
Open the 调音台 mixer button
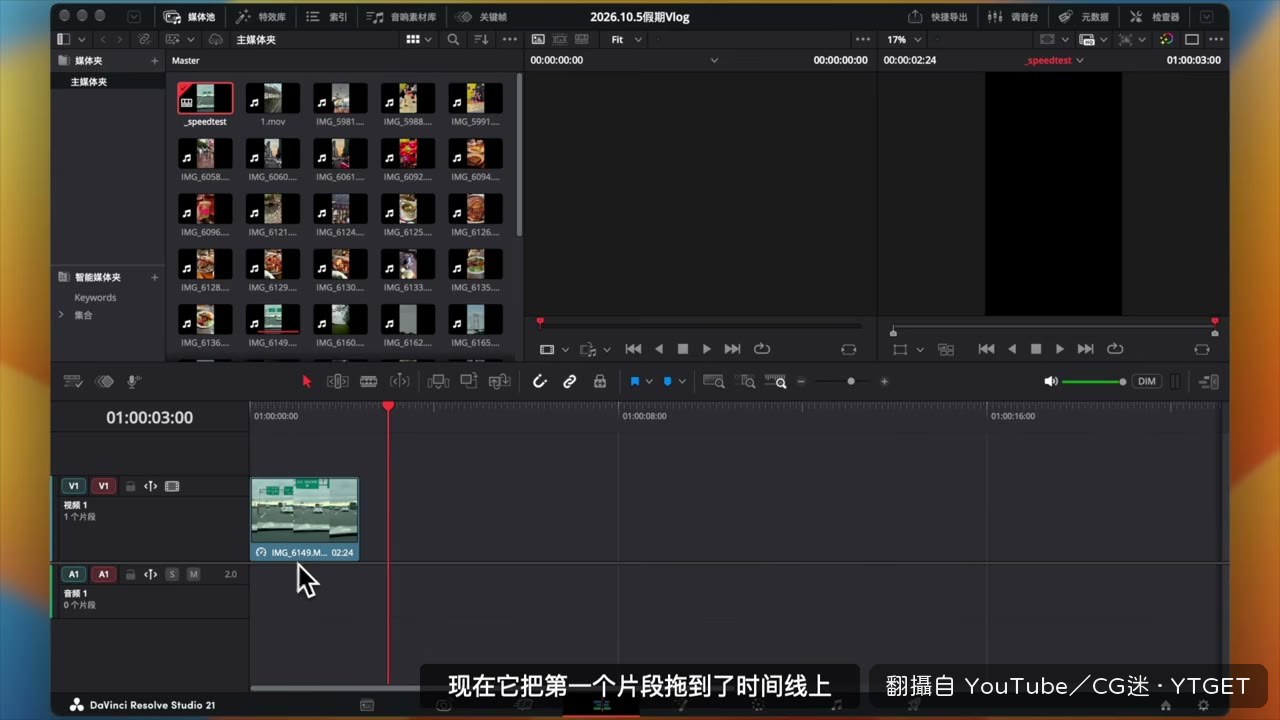[x=1013, y=17]
